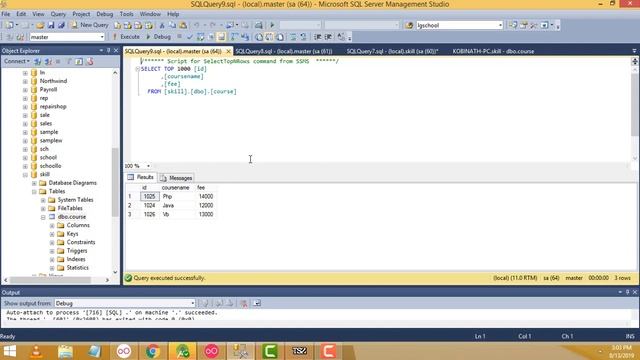Click the Parse checkmark icon

point(189,37)
